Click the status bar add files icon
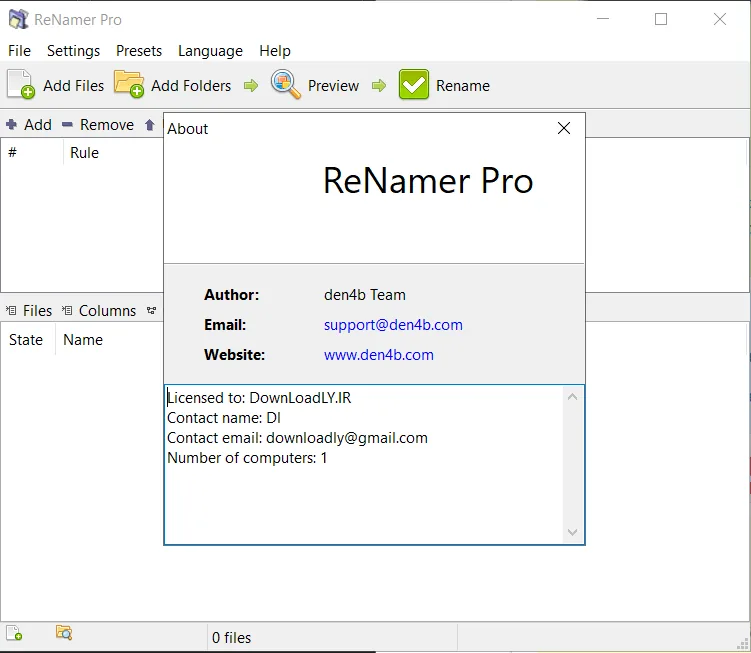751x653 pixels. [x=14, y=632]
